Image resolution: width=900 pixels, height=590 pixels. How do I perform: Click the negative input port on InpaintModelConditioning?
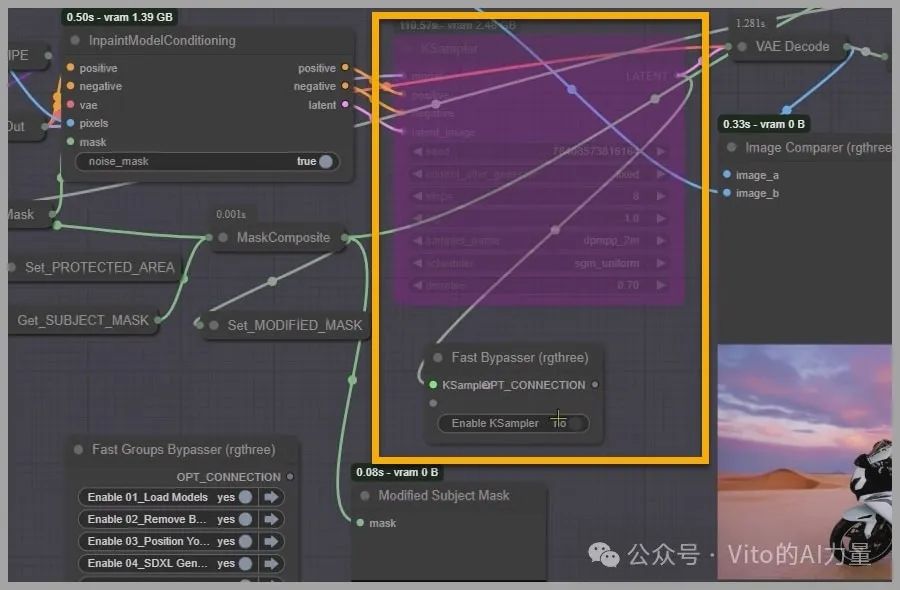tap(70, 86)
